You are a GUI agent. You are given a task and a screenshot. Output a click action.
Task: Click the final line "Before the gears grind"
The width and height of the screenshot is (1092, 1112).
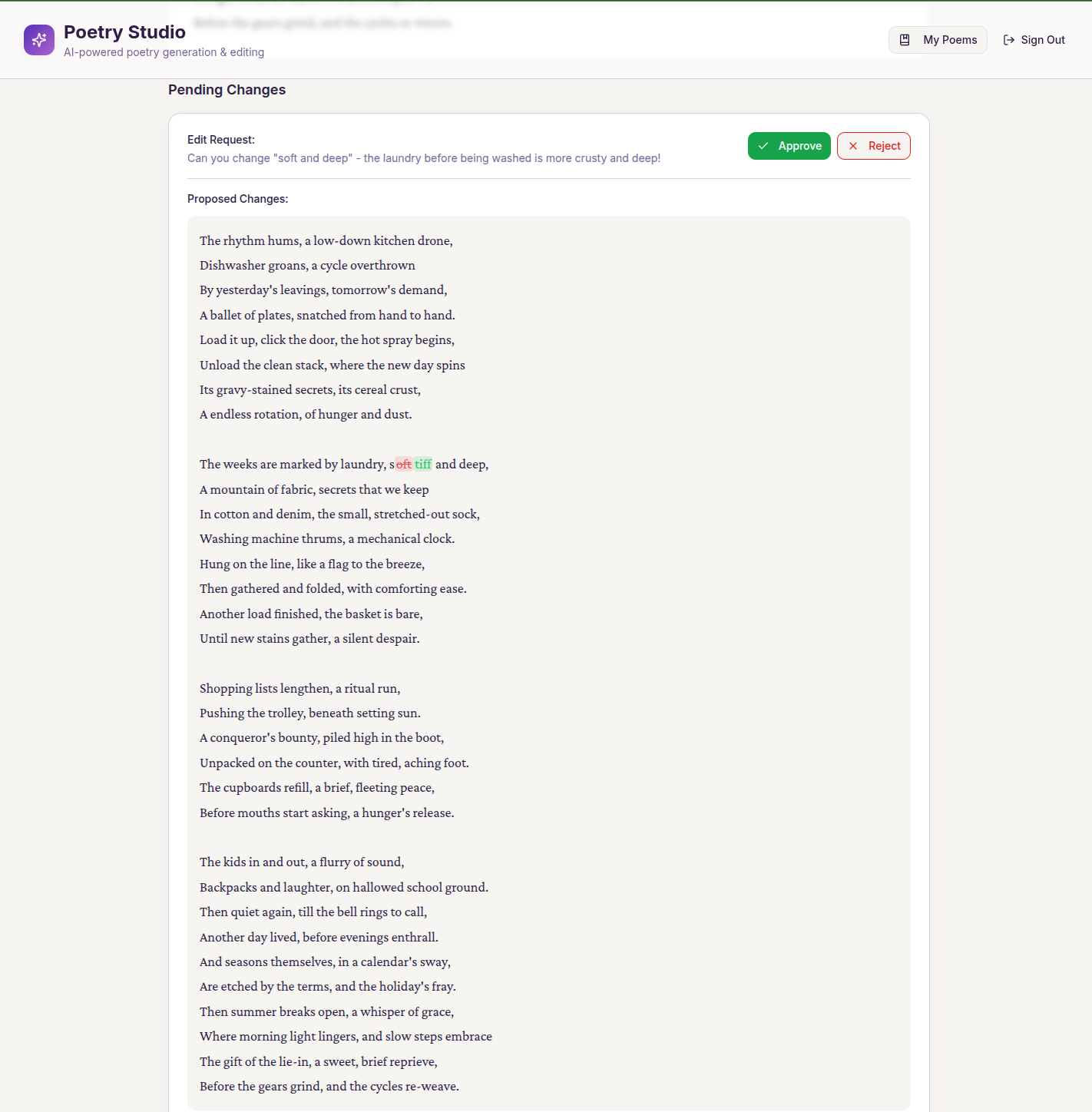[329, 1087]
